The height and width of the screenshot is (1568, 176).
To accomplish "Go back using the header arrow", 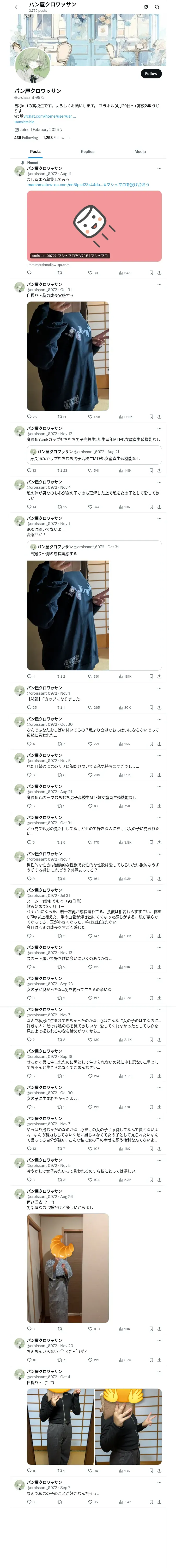I will pos(17,7).
